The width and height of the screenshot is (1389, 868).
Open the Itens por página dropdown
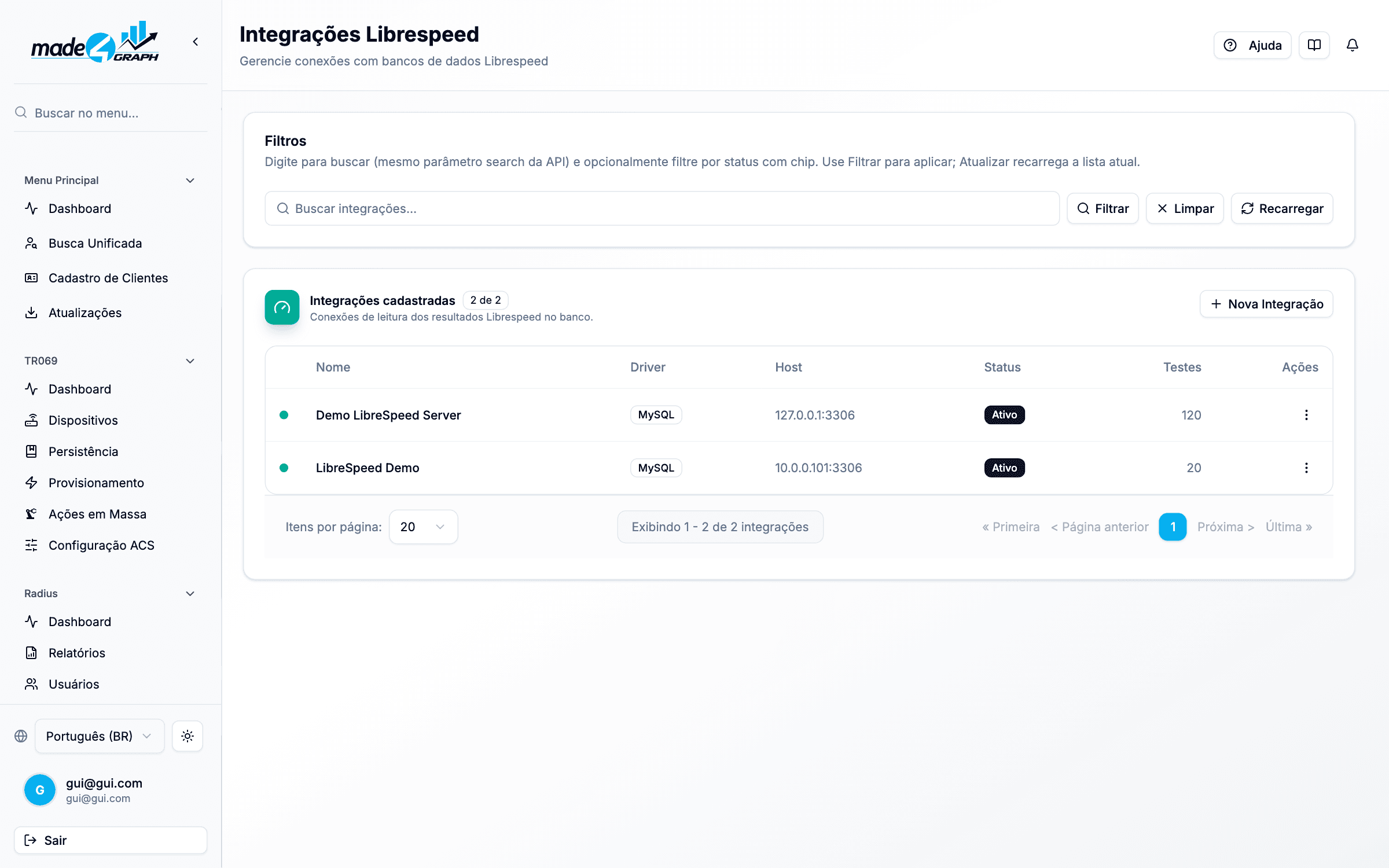(x=423, y=527)
